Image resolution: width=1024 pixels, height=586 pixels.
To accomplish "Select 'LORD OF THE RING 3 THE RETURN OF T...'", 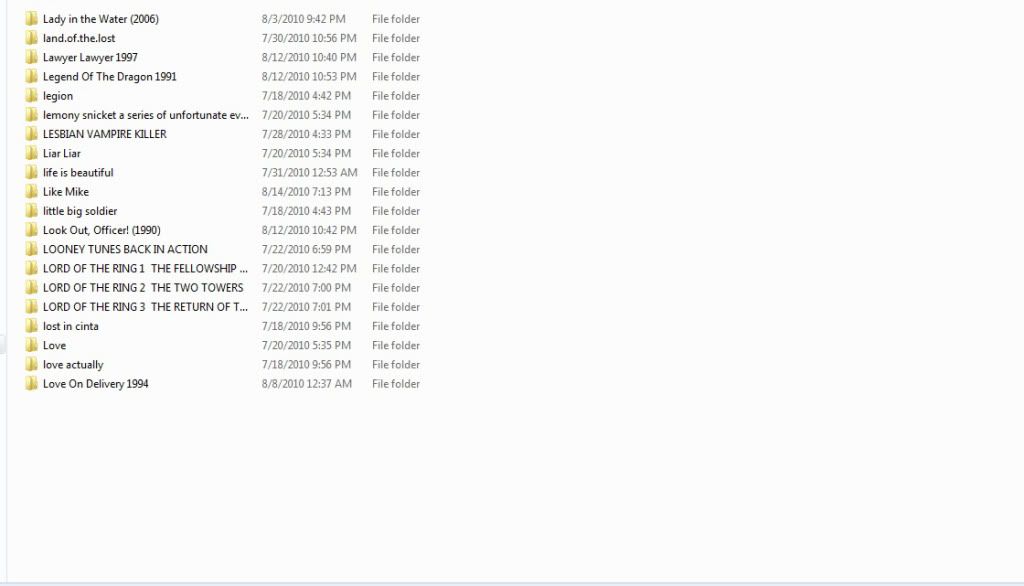I will coord(146,307).
